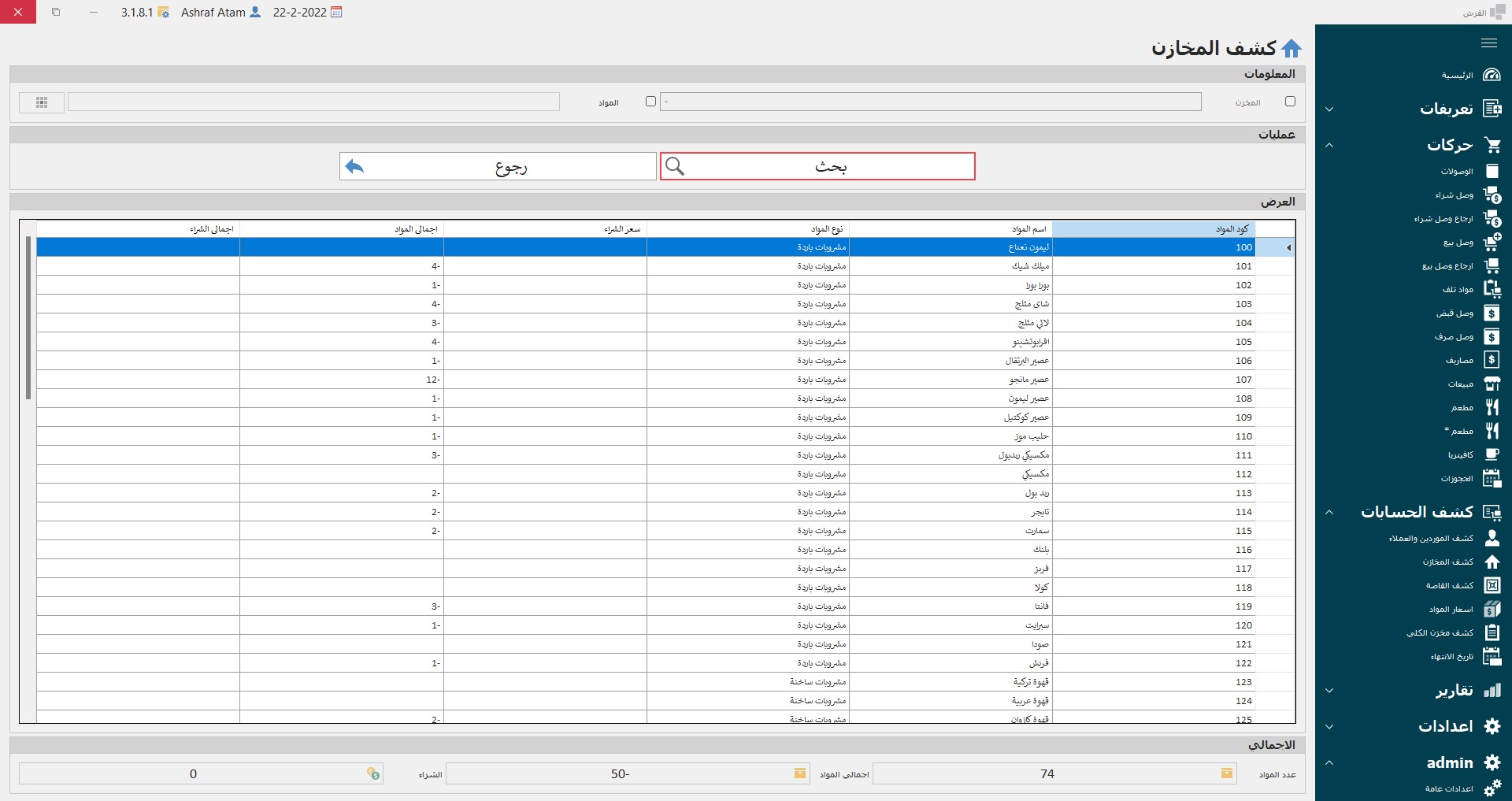The image size is (1512, 801).
Task: Click the بحث search button
Action: pyautogui.click(x=817, y=166)
